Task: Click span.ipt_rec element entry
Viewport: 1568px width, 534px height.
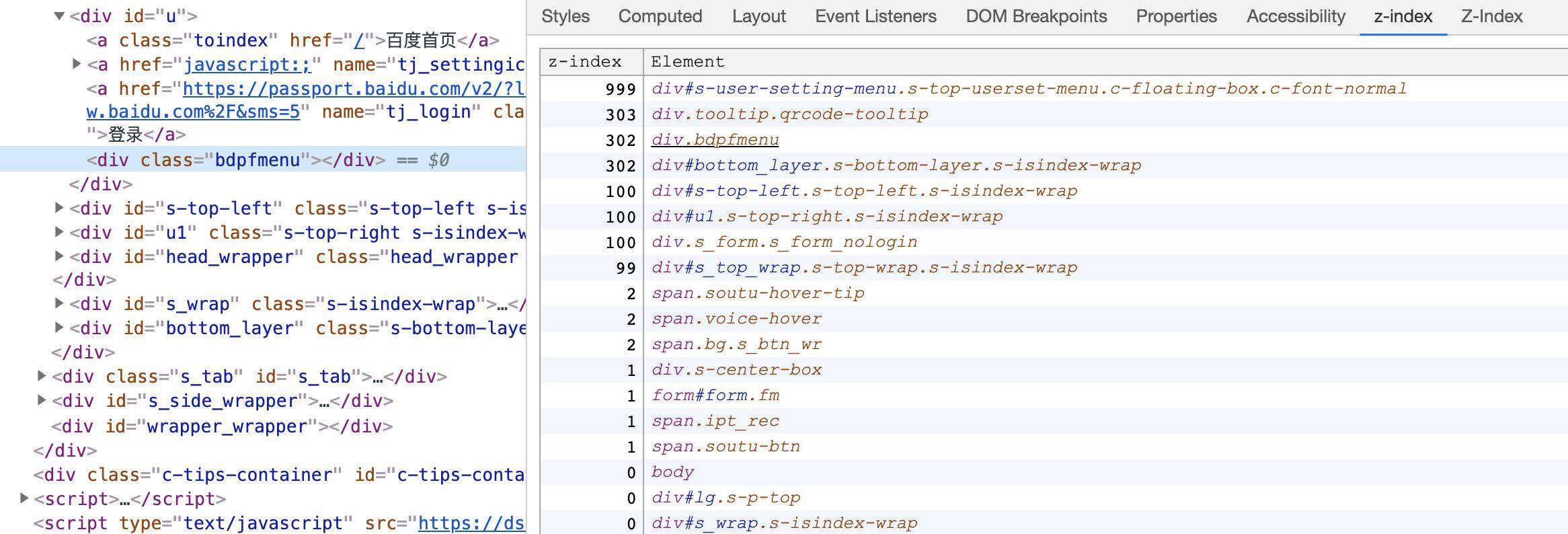Action: [x=715, y=420]
